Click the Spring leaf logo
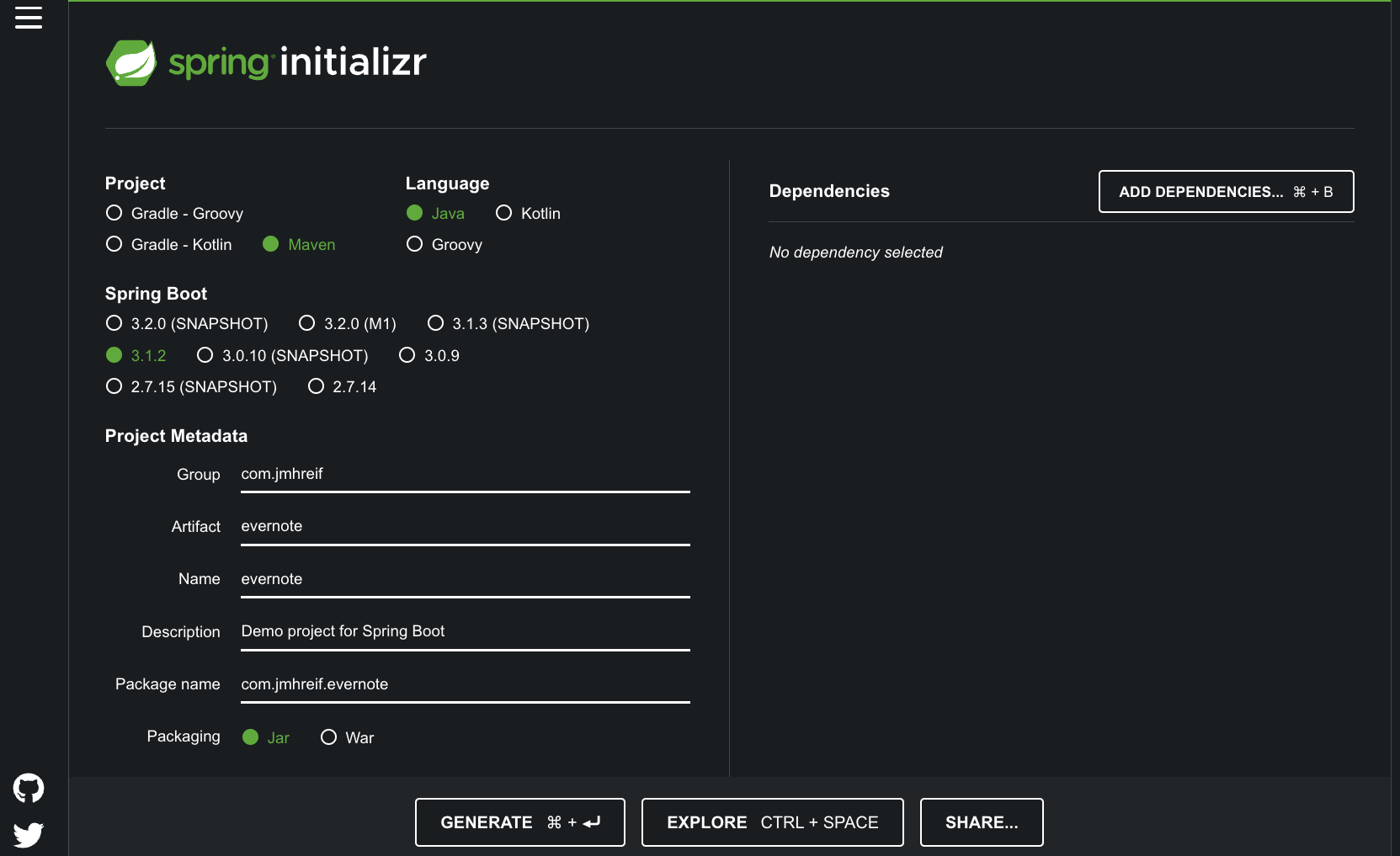 131,63
